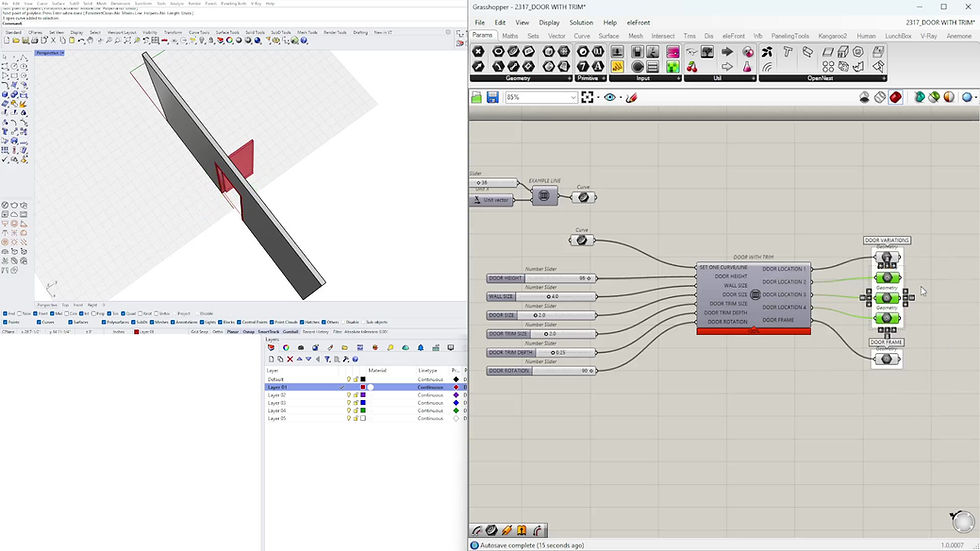Click the eye Named Views icon
The image size is (980, 551).
[609, 97]
